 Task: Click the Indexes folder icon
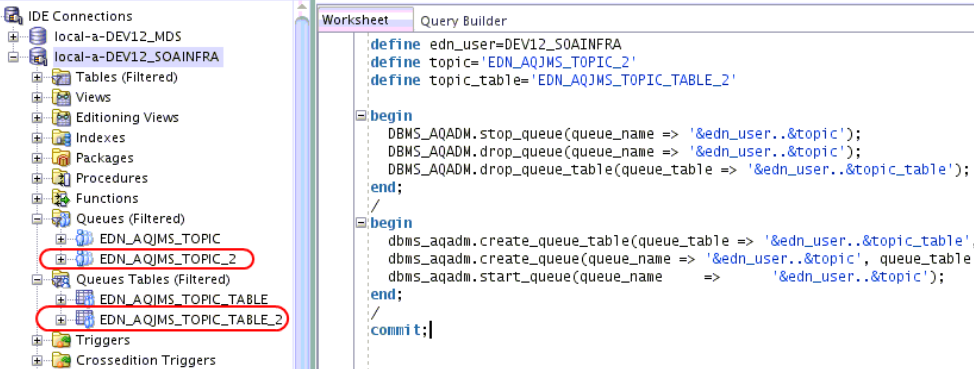click(x=61, y=138)
